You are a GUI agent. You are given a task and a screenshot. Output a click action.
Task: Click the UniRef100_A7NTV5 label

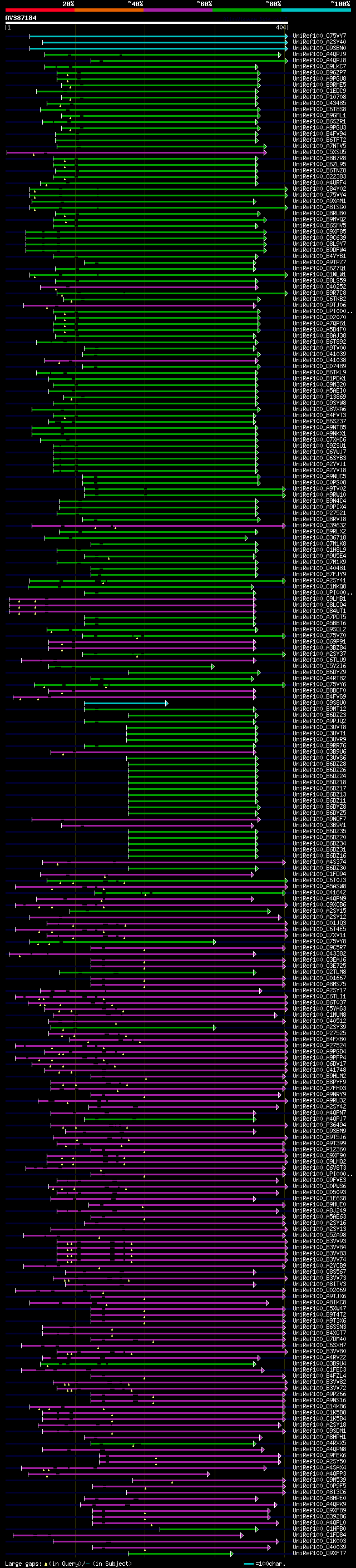coord(319,146)
